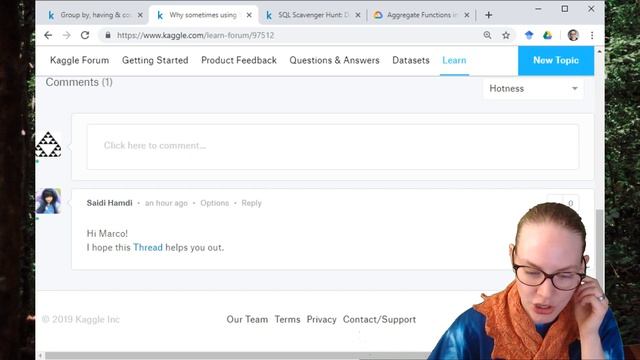The height and width of the screenshot is (360, 640).
Task: Open the Contact/Support footer link
Action: (379, 320)
